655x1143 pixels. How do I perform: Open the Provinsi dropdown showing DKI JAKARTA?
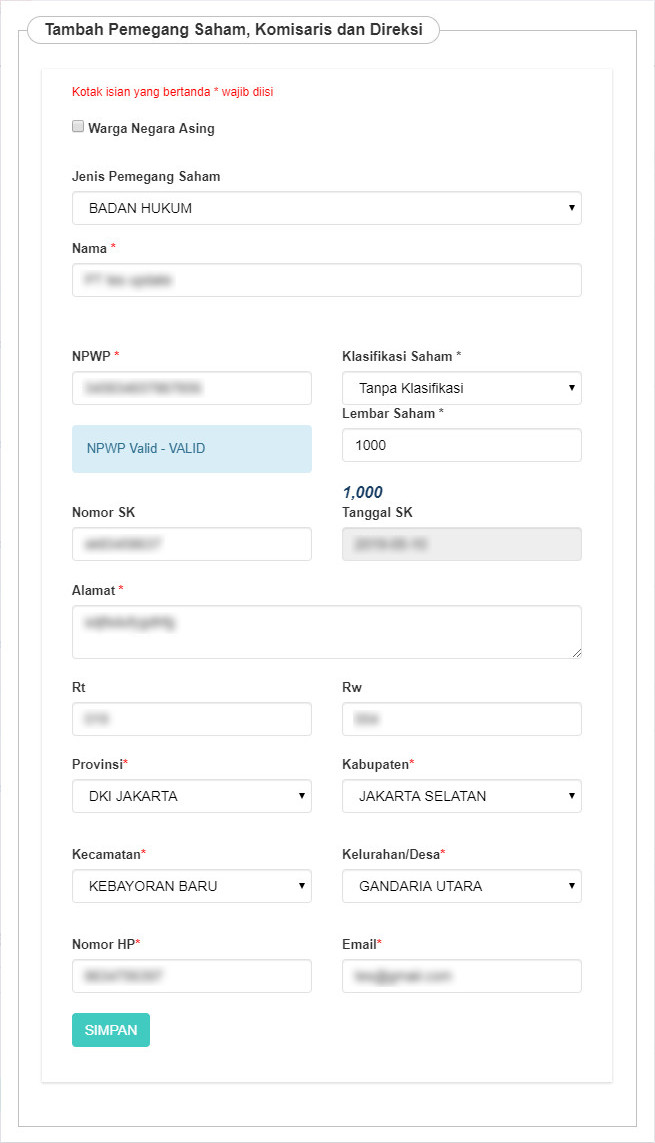pyautogui.click(x=191, y=796)
